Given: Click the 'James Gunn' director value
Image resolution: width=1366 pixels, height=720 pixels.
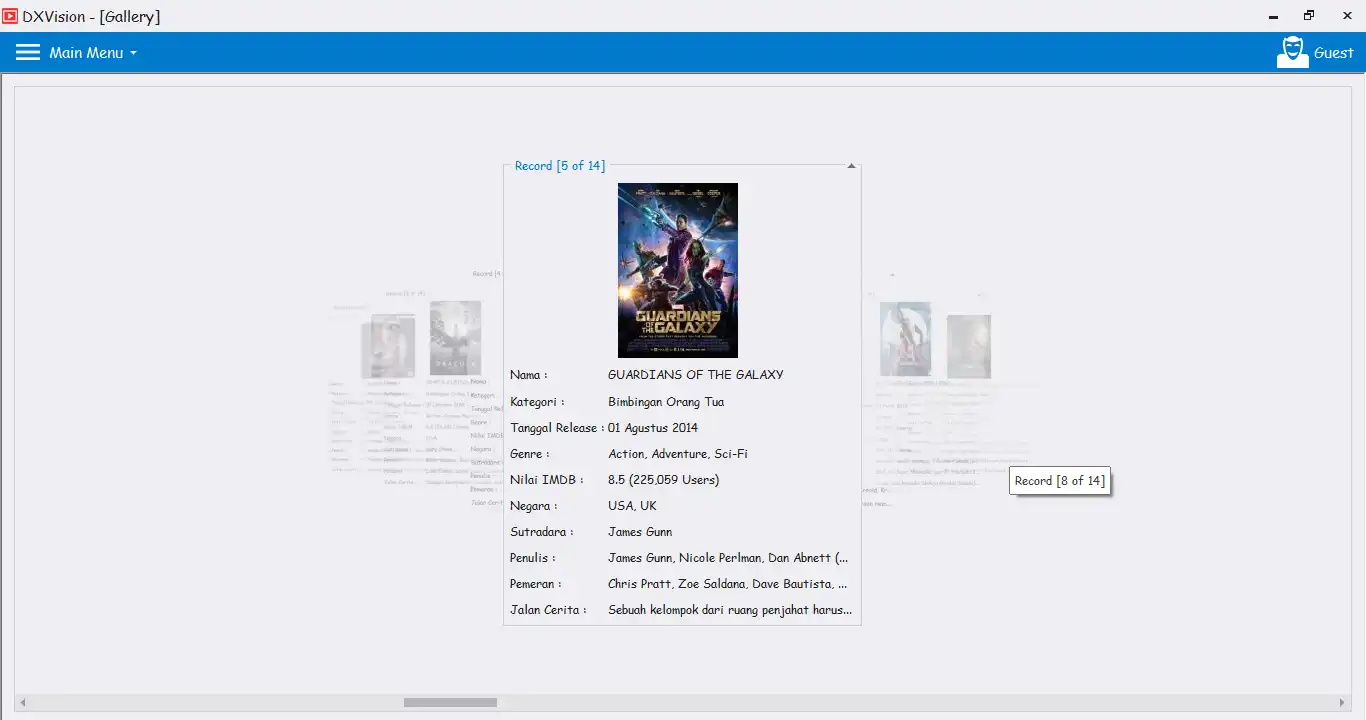Looking at the screenshot, I should pos(640,532).
